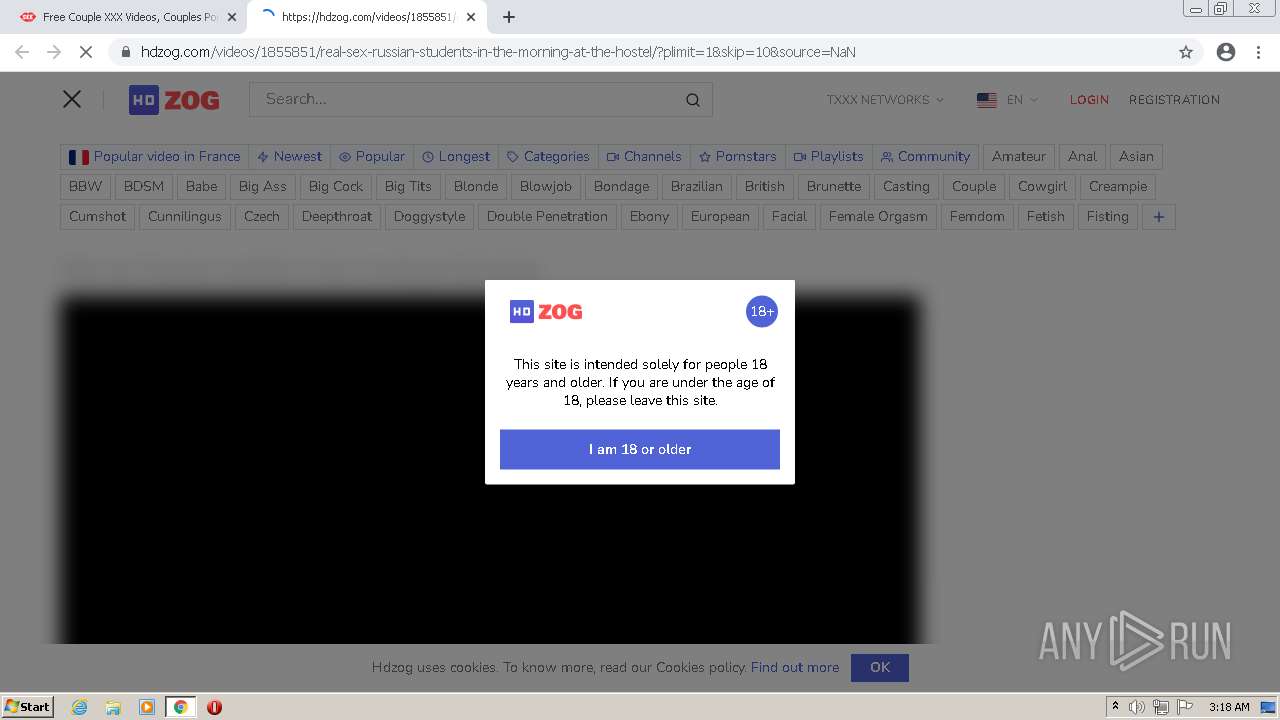Open the Categories menu item
1280x720 pixels.
point(548,157)
